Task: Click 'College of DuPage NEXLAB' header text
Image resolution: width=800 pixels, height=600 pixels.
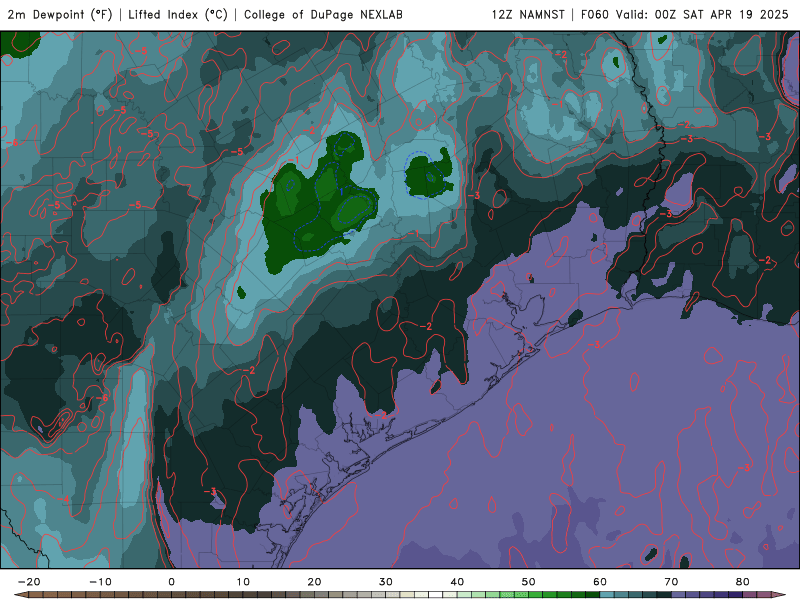Action: point(323,14)
